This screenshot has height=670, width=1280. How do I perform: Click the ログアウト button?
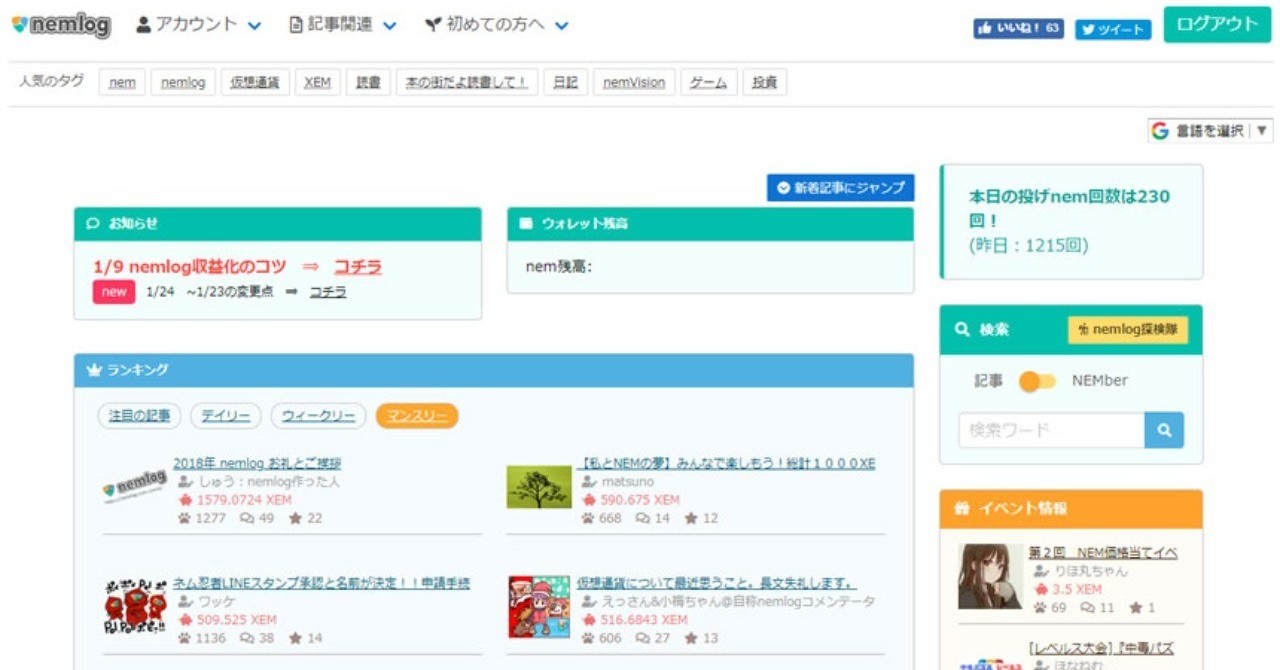point(1217,25)
